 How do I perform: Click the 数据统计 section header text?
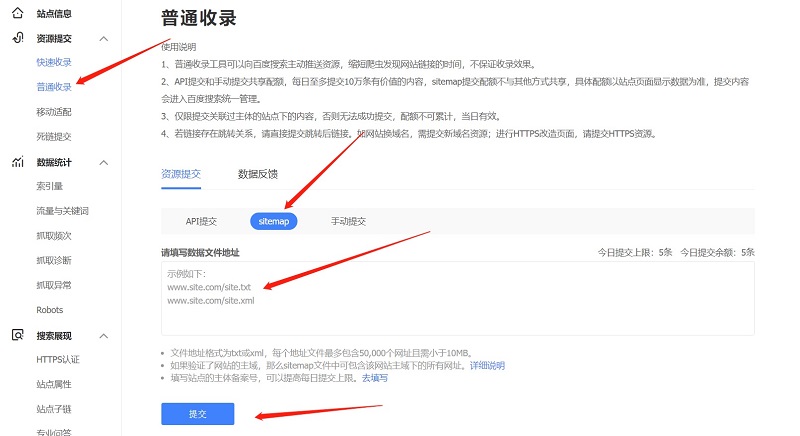point(54,163)
